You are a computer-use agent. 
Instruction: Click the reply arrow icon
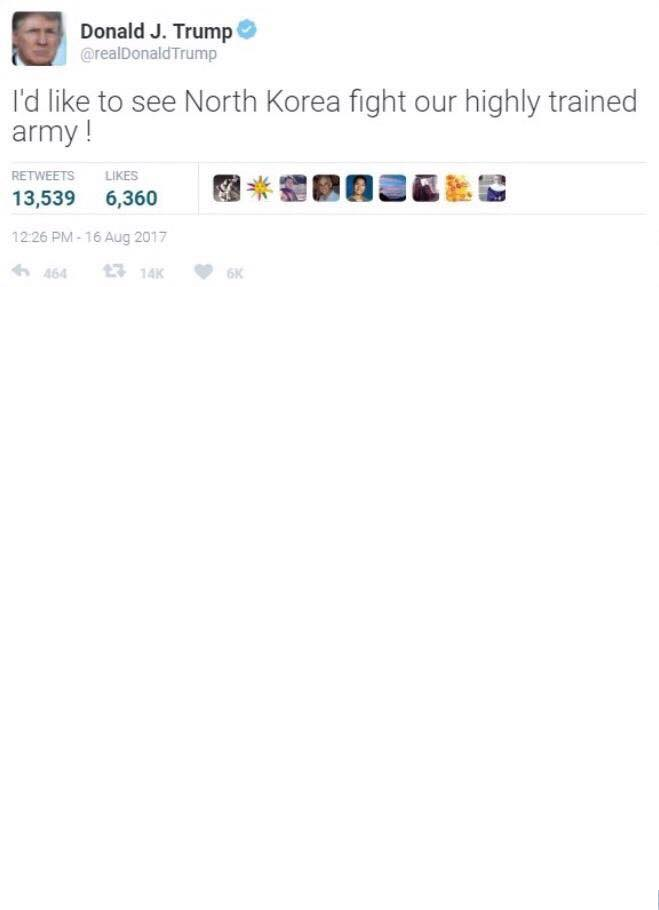point(21,271)
